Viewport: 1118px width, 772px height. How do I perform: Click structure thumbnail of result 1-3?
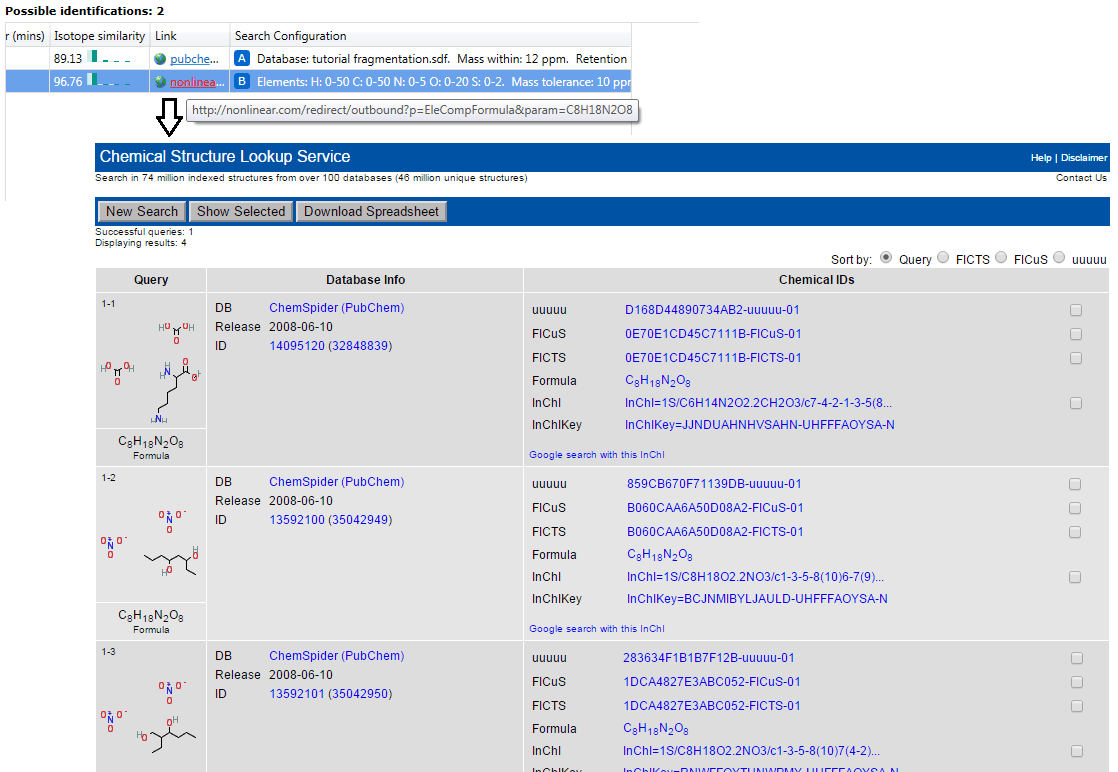[151, 716]
